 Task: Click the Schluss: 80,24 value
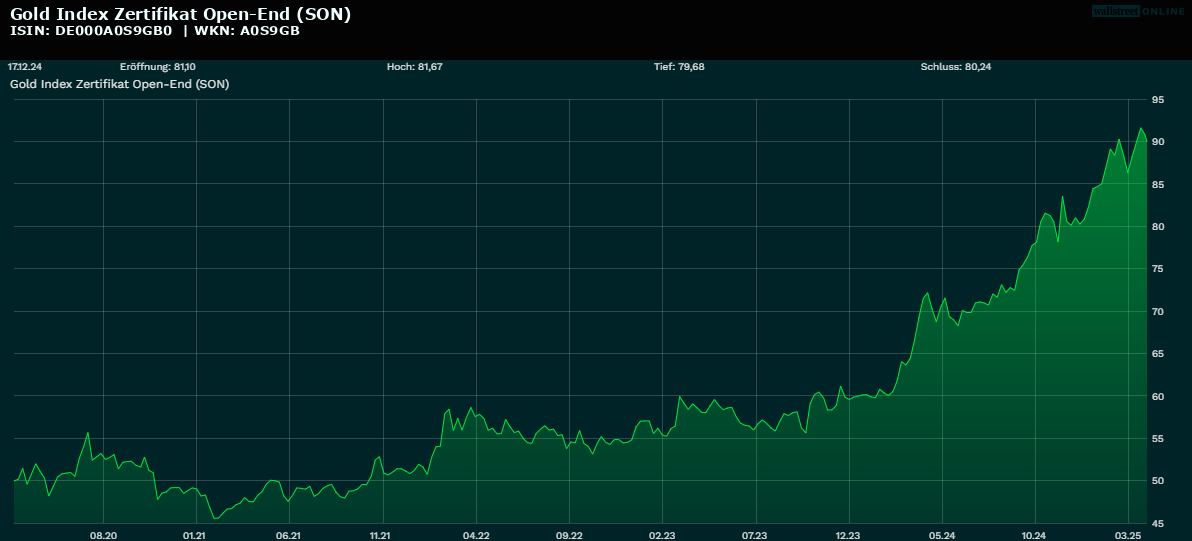click(956, 67)
